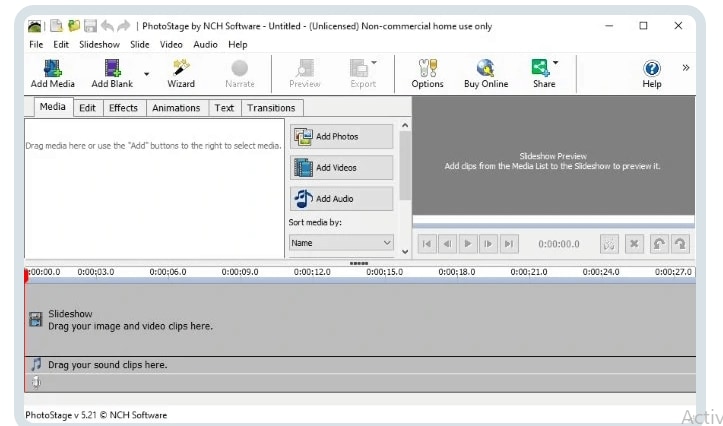Viewport: 723px width, 426px height.
Task: Open the File menu
Action: pyautogui.click(x=36, y=45)
